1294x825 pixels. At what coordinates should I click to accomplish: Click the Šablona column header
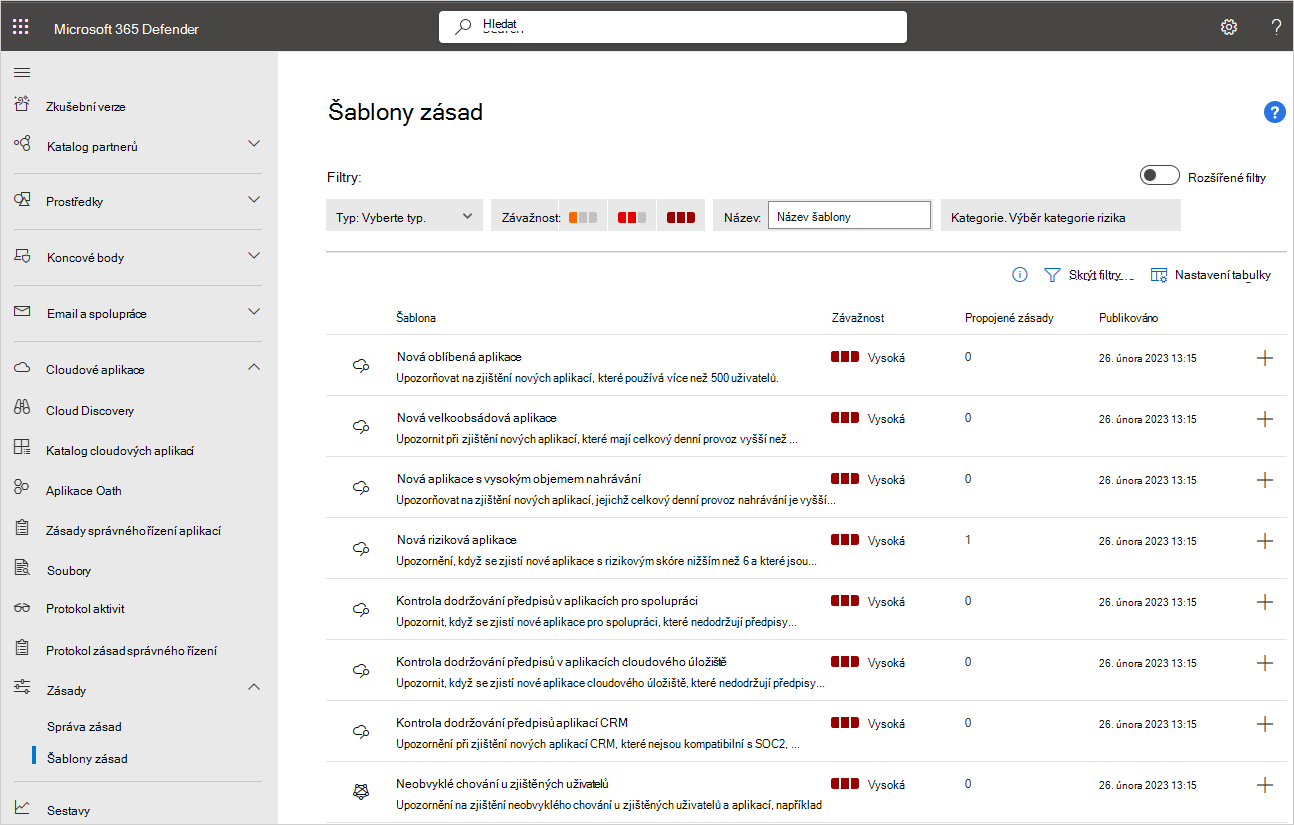point(416,317)
